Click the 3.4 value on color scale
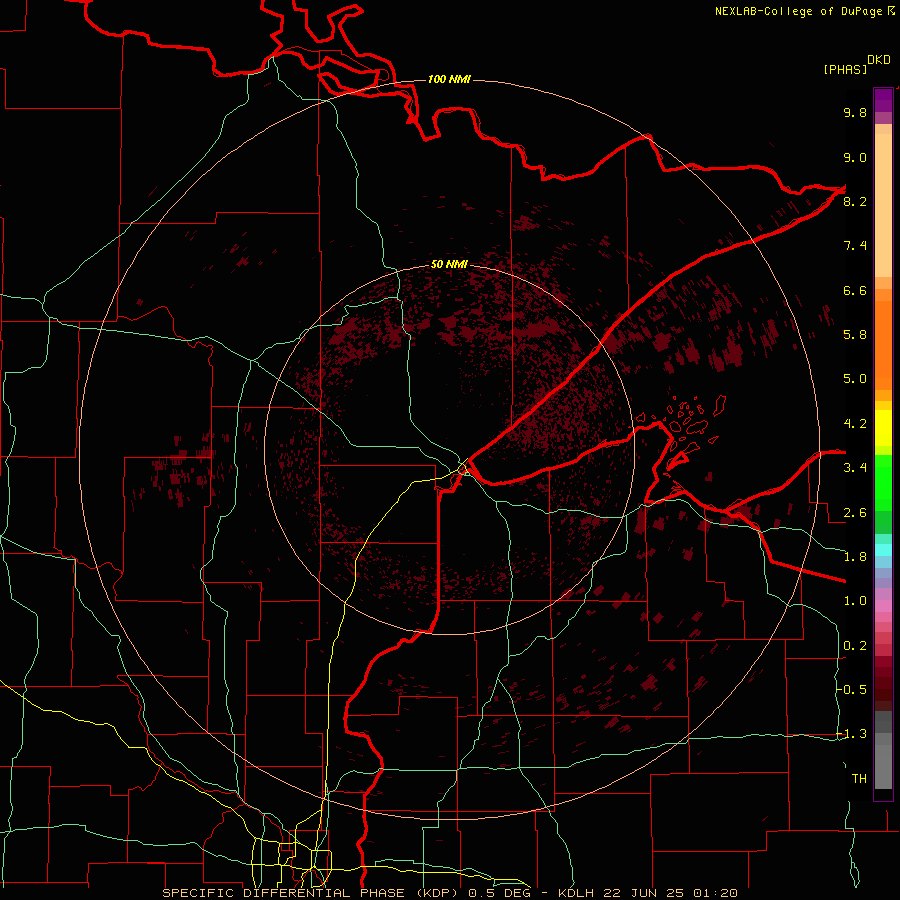The height and width of the screenshot is (900, 900). pyautogui.click(x=855, y=468)
